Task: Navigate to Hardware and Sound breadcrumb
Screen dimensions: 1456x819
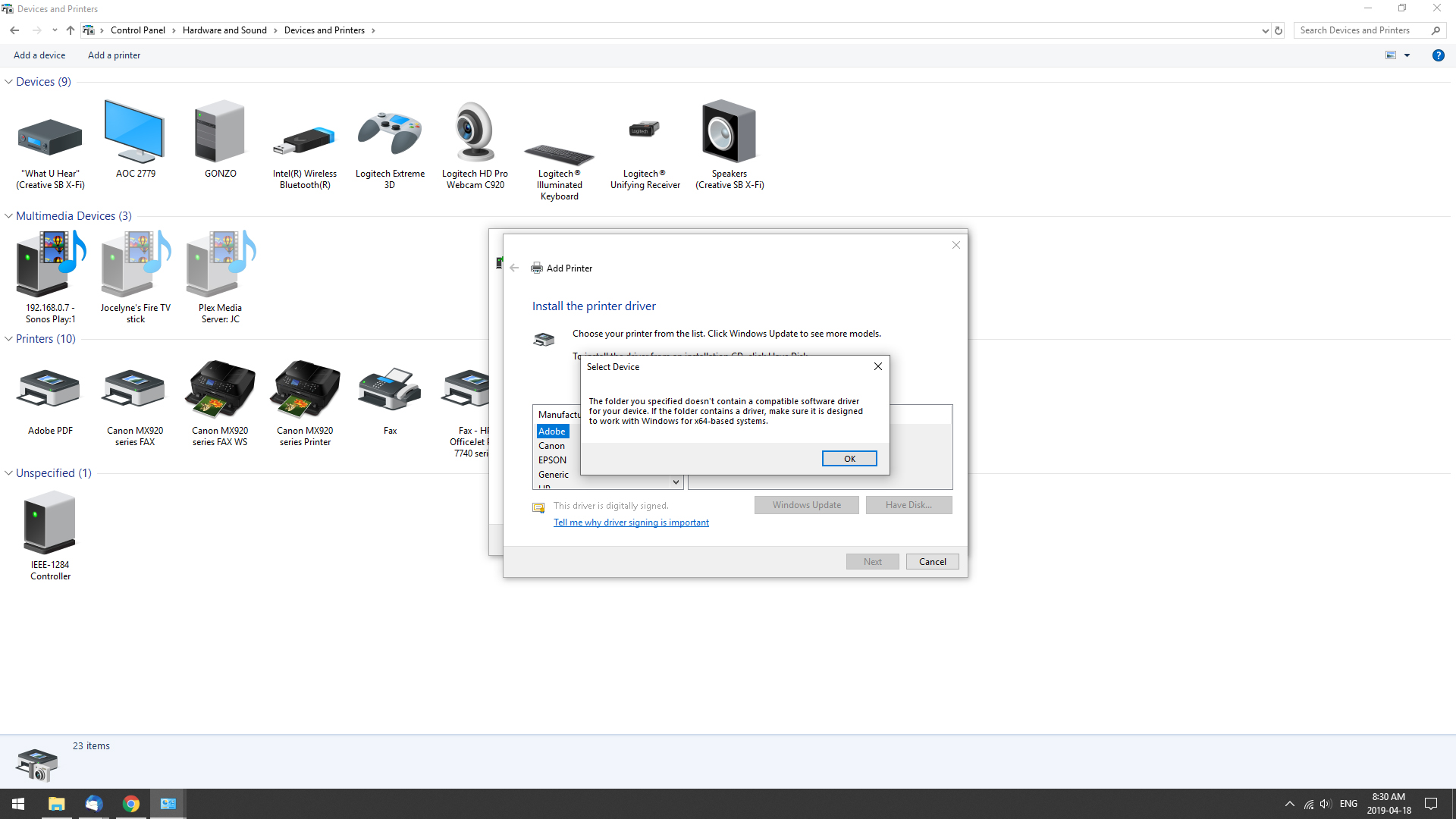Action: pyautogui.click(x=224, y=30)
